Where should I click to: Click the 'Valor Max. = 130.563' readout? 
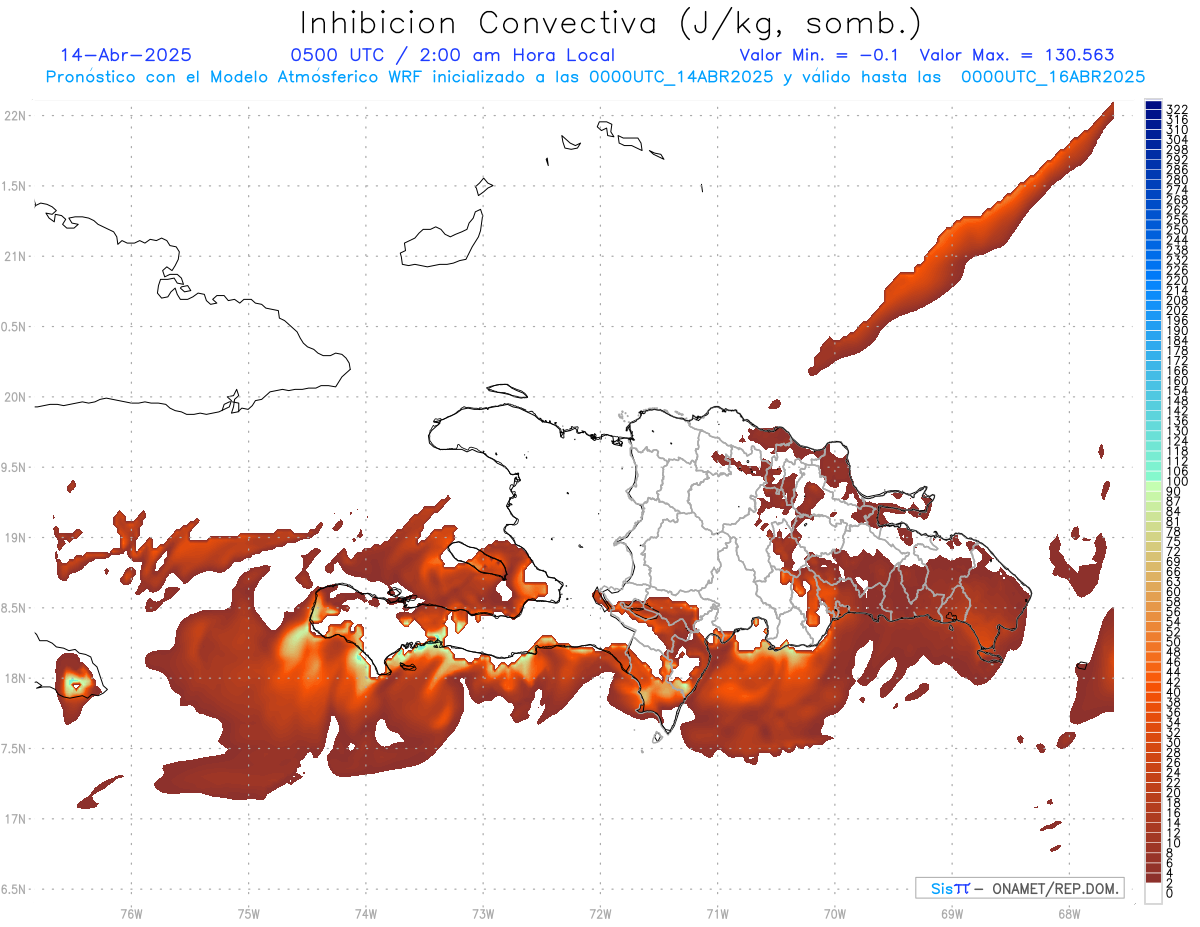1017,55
